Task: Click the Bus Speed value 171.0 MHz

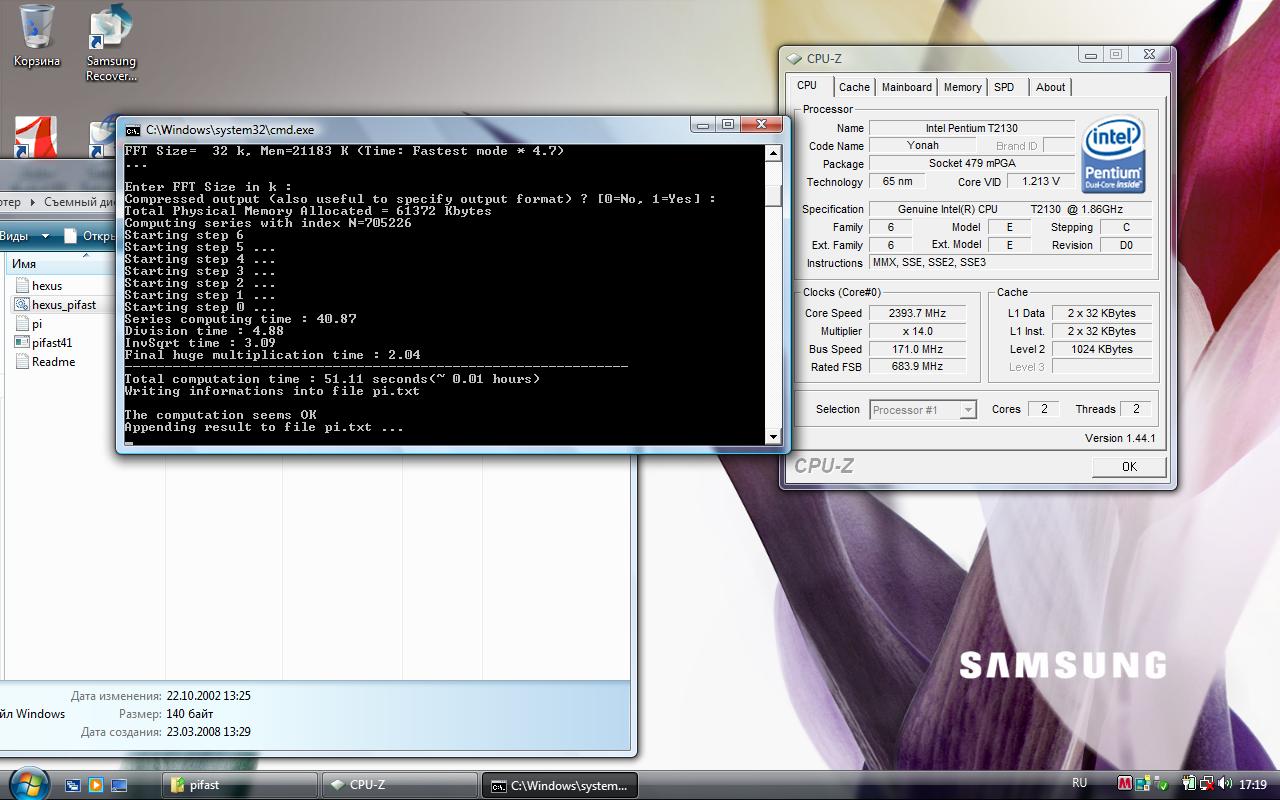Action: 918,349
